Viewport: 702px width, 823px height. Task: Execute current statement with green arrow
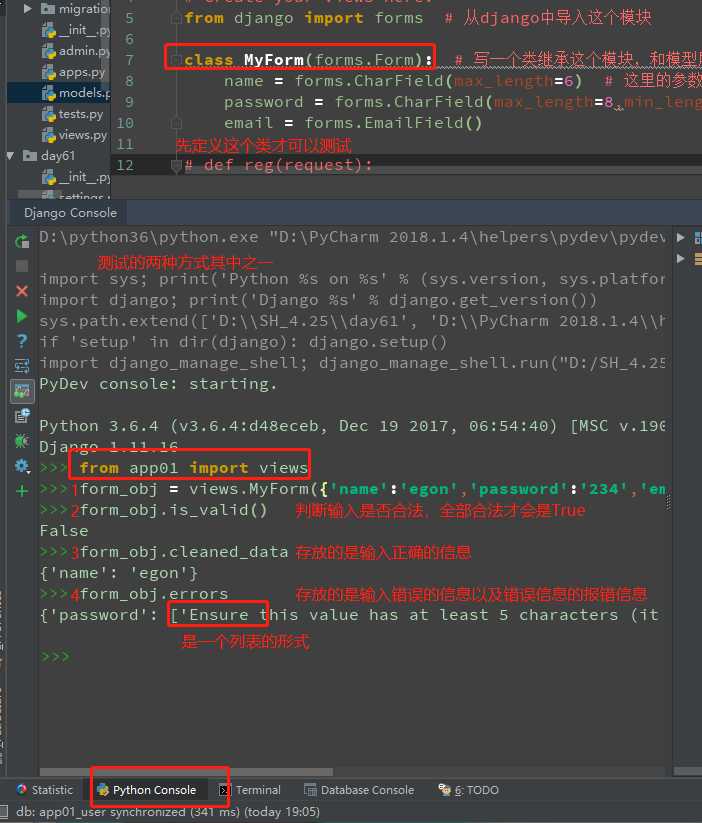(22, 316)
